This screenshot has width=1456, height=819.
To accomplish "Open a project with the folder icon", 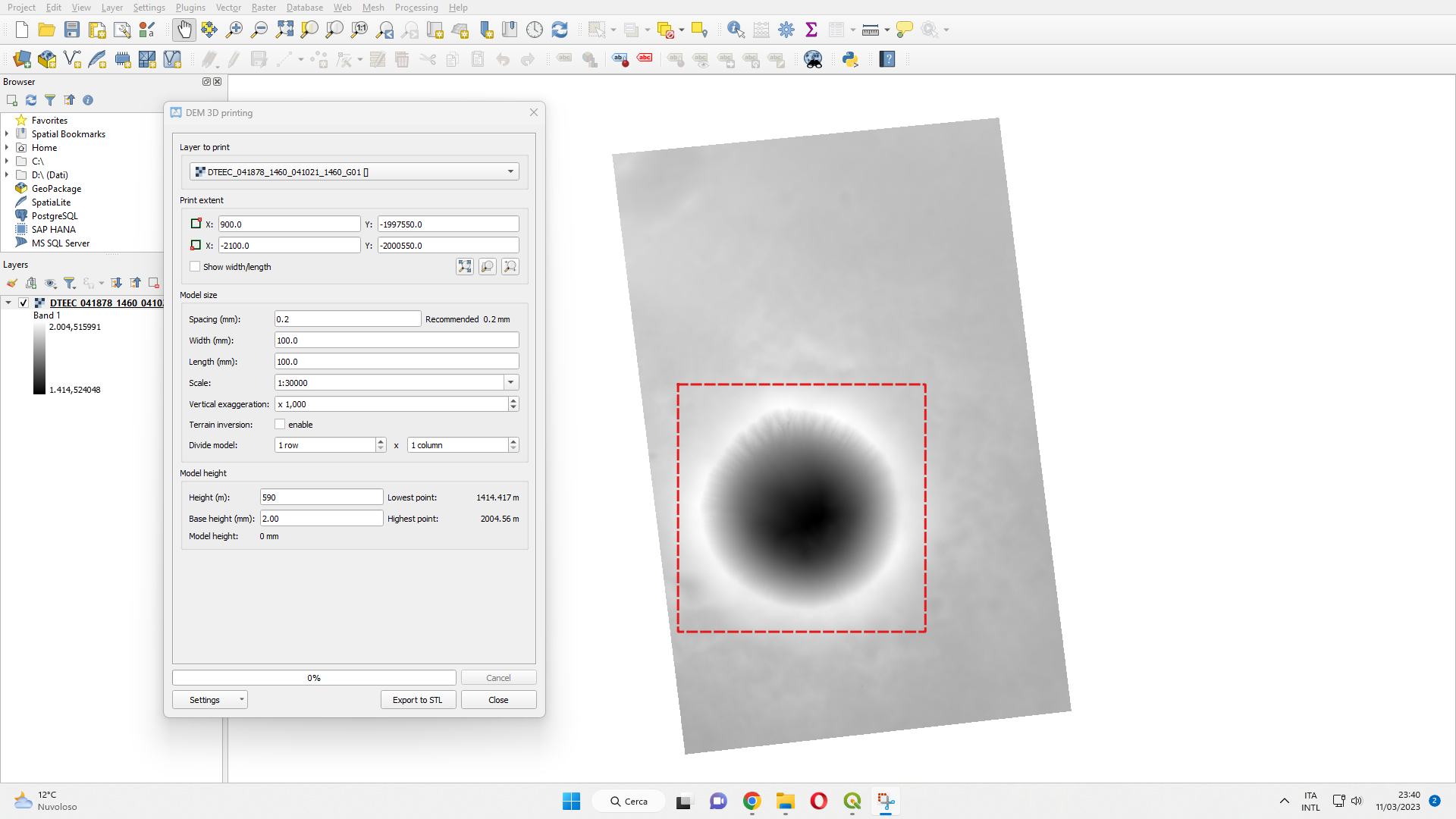I will [47, 30].
